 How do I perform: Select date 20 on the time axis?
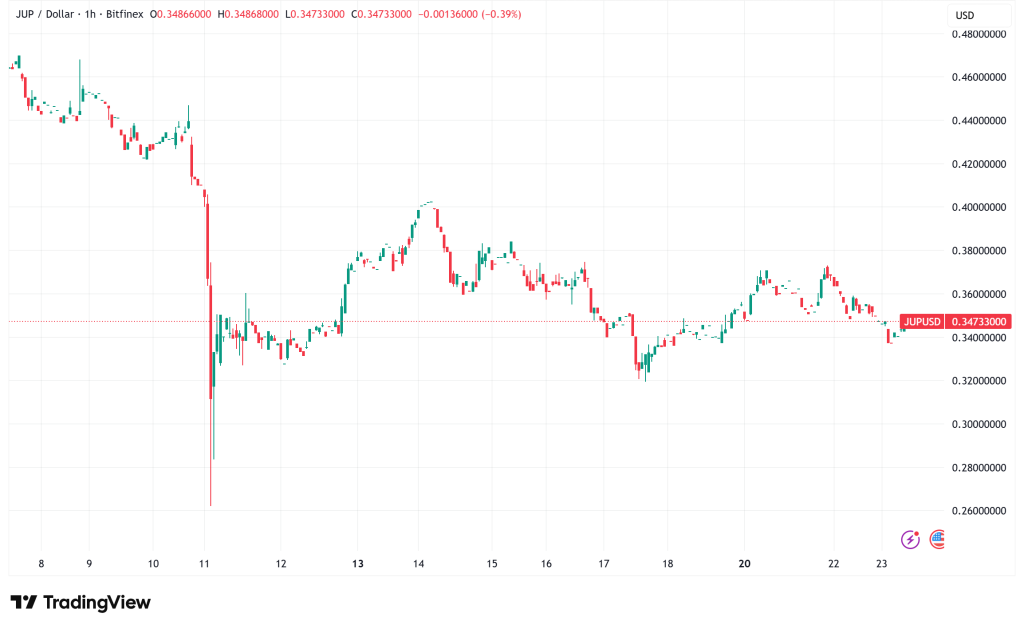pos(744,564)
